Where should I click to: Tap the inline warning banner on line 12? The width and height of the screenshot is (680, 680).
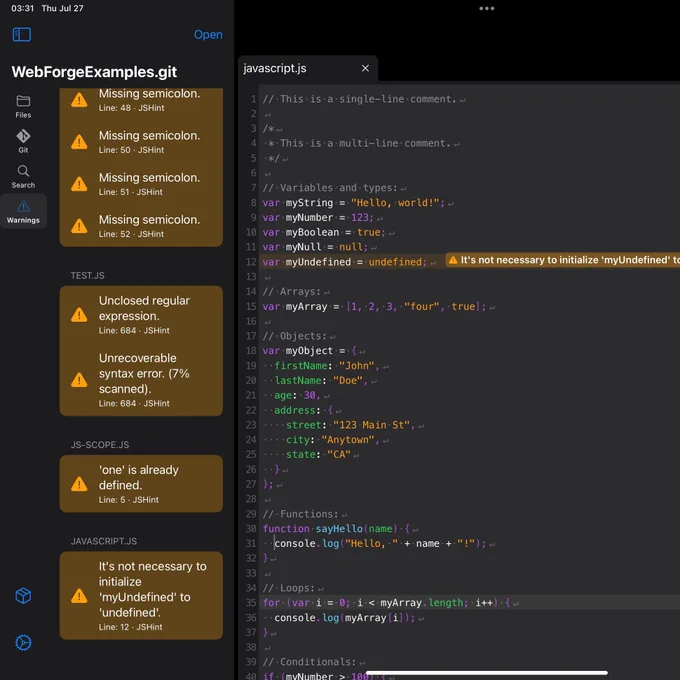click(x=562, y=260)
